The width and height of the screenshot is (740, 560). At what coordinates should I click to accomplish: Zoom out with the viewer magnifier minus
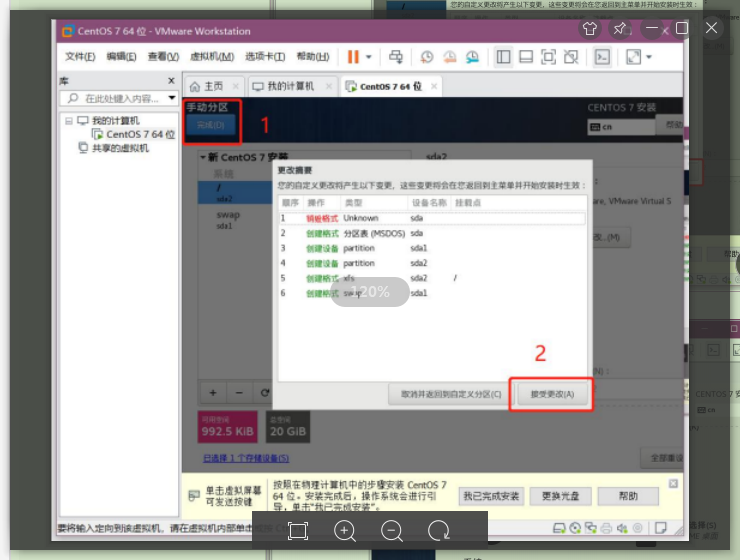point(392,531)
